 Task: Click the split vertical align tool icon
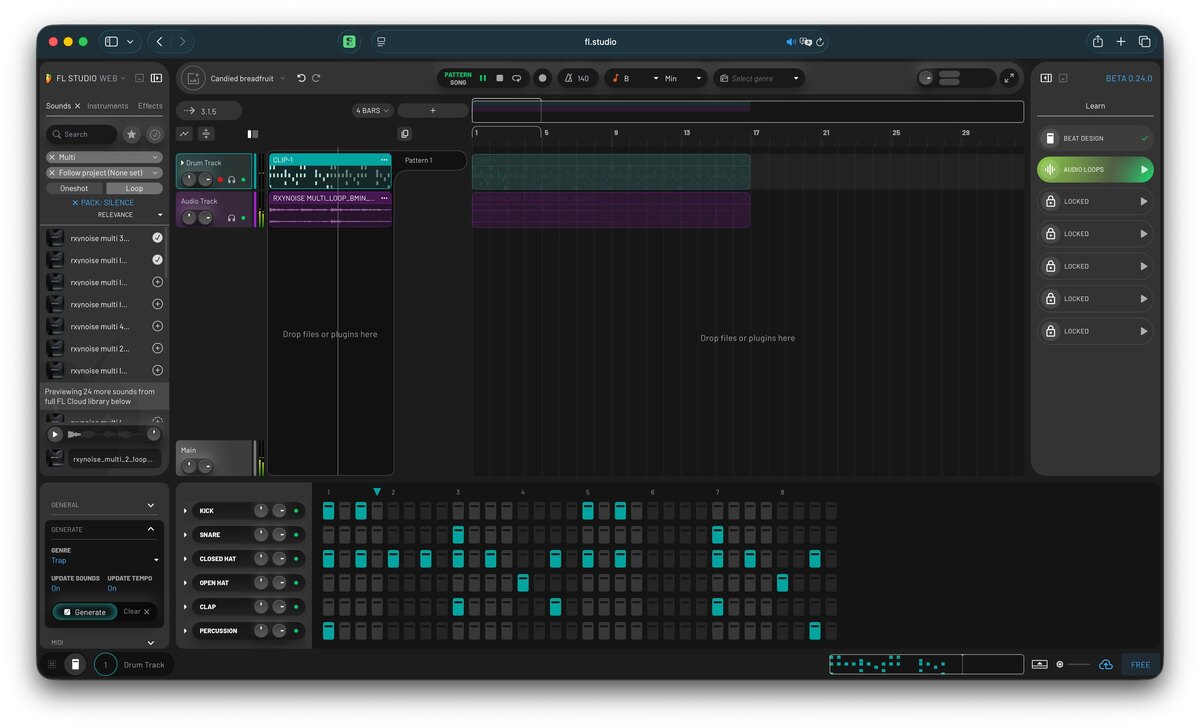206,133
